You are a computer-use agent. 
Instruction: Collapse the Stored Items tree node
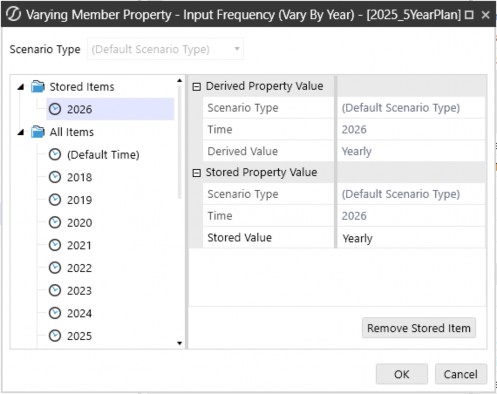tap(21, 87)
